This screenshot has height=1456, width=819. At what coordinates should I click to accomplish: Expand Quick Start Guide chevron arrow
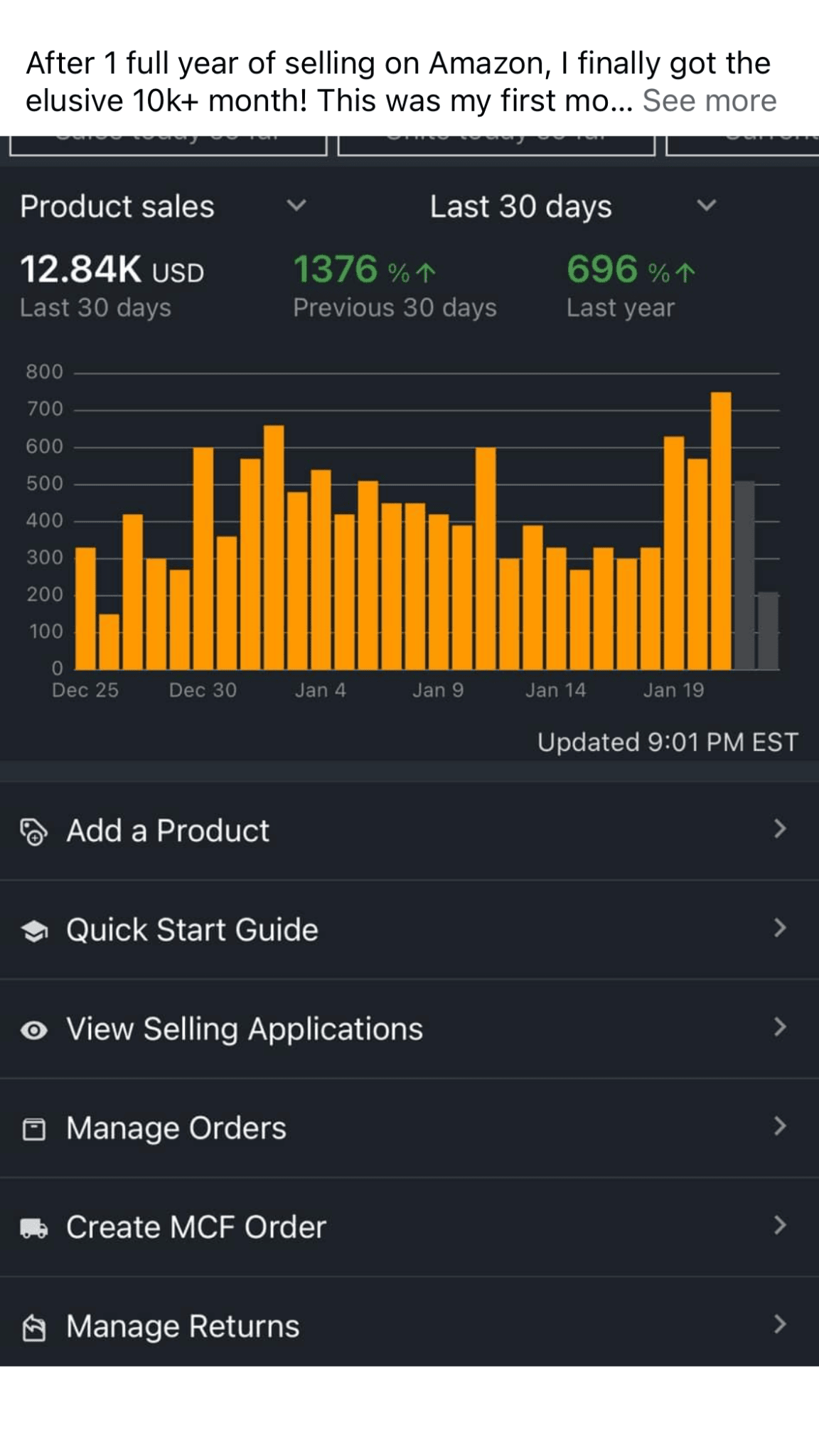(x=780, y=928)
